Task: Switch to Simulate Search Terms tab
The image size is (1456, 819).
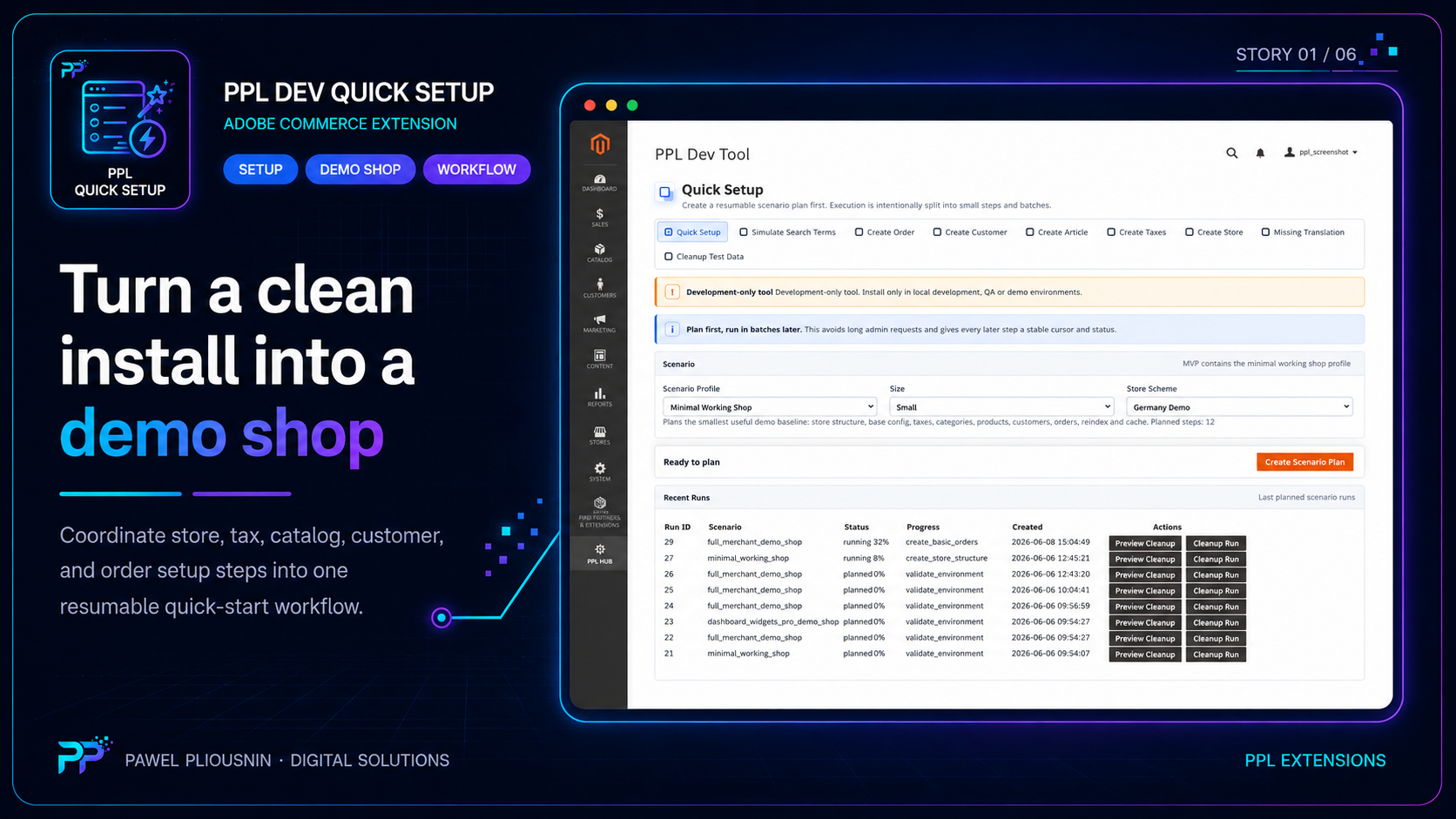Action: point(787,232)
